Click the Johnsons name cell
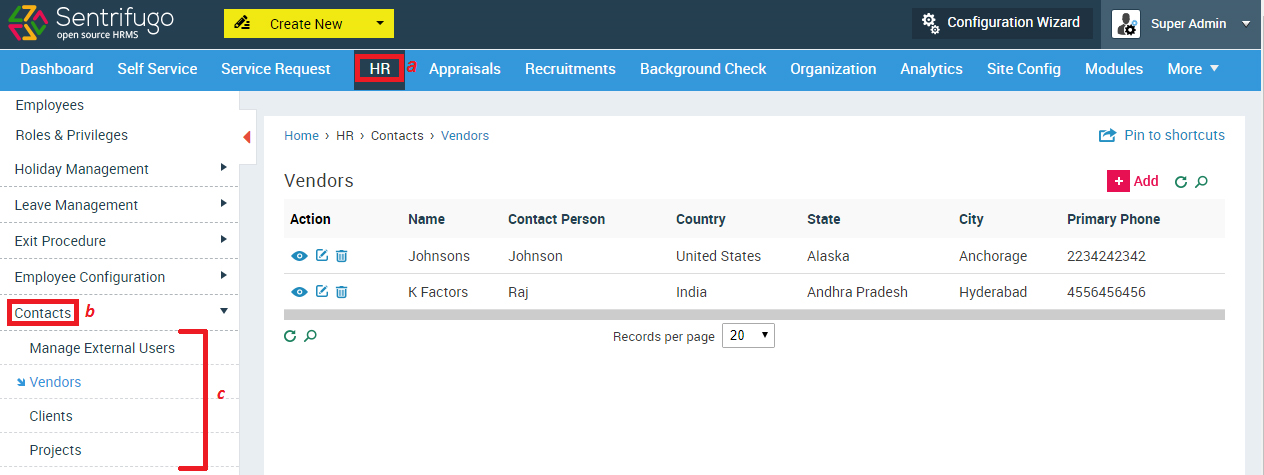This screenshot has height=475, width=1264. click(439, 256)
